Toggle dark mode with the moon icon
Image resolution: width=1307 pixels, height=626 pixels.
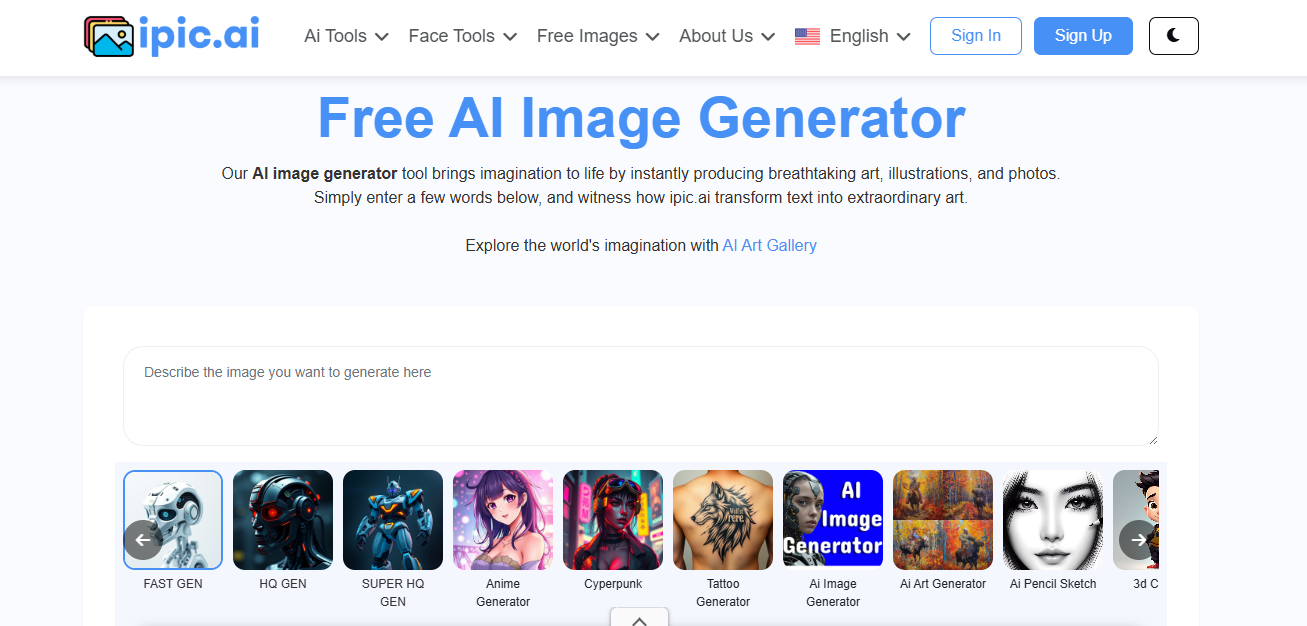pyautogui.click(x=1174, y=35)
